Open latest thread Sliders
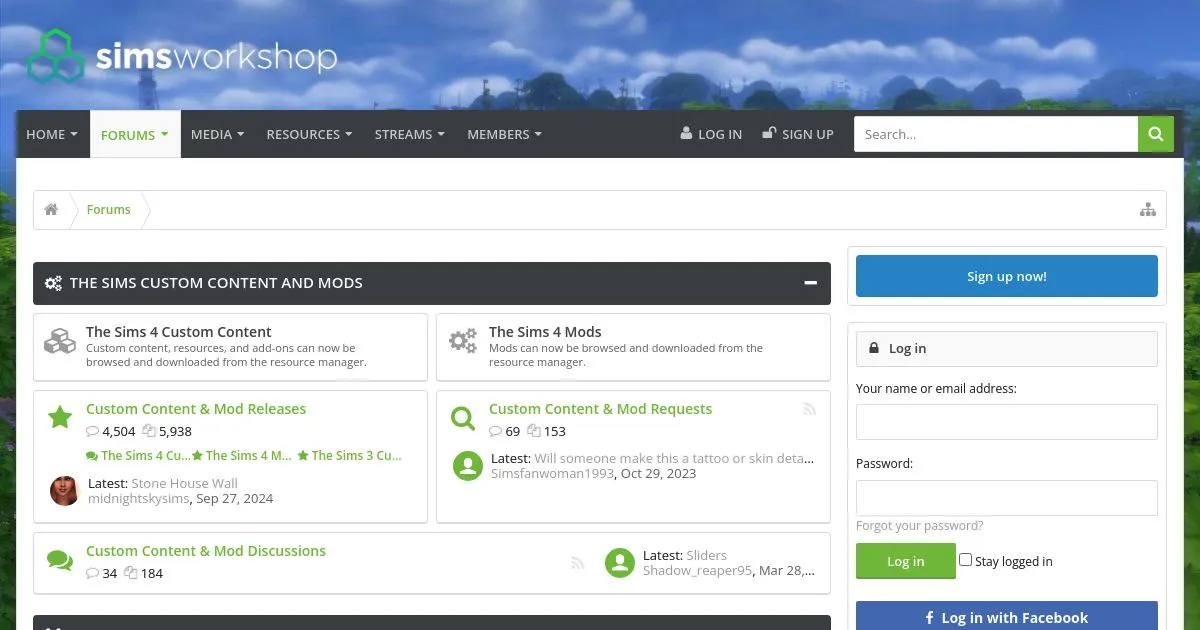 [x=706, y=555]
